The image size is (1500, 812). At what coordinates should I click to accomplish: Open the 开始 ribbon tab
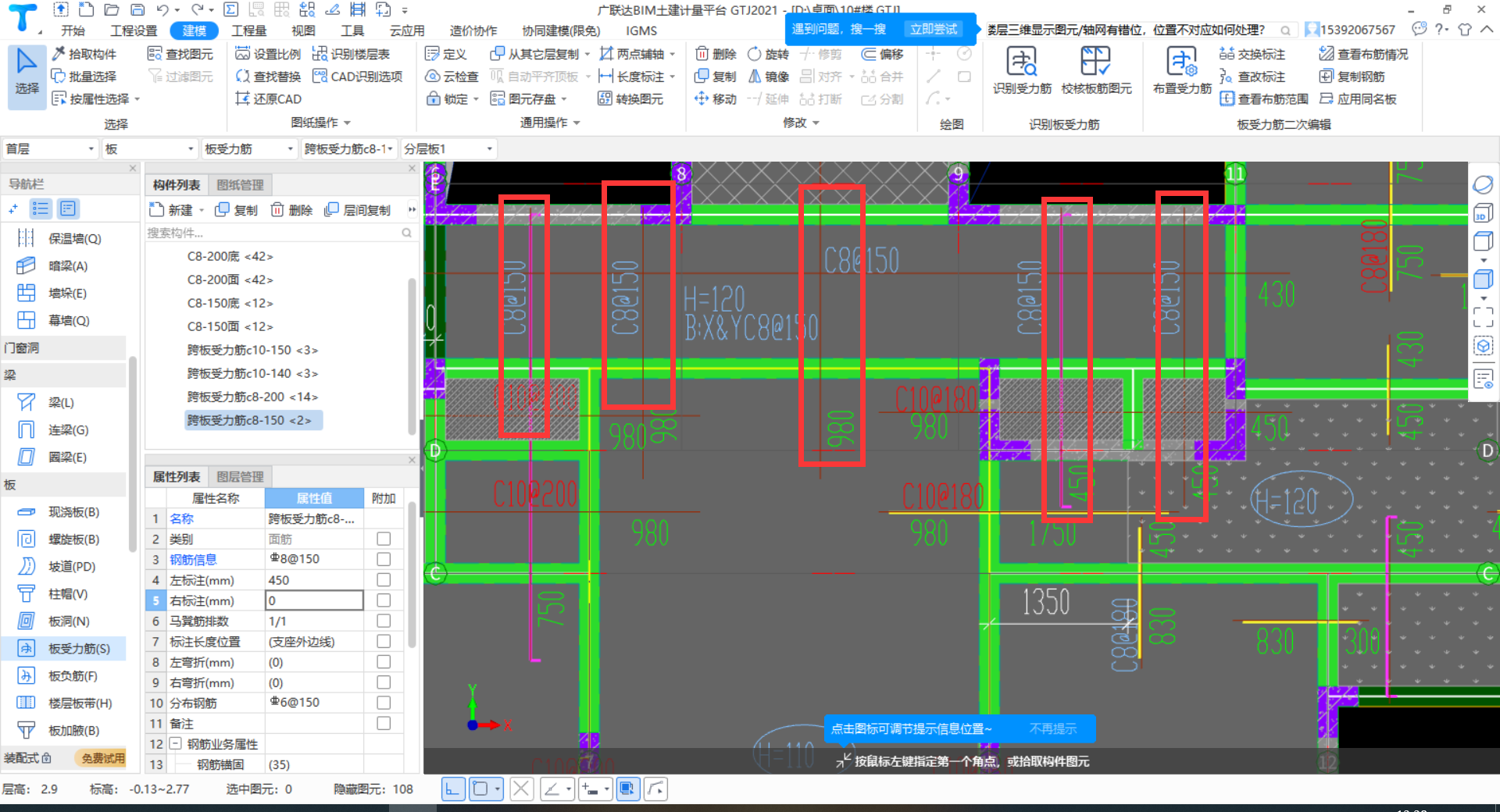[73, 30]
